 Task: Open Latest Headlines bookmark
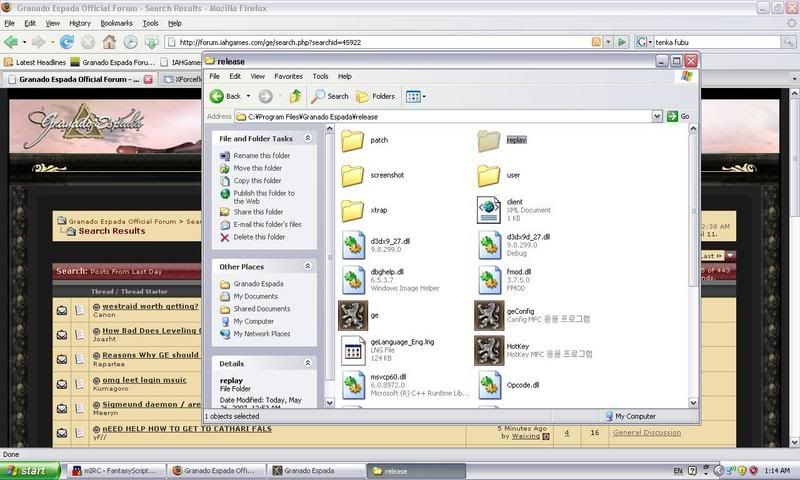pos(35,62)
